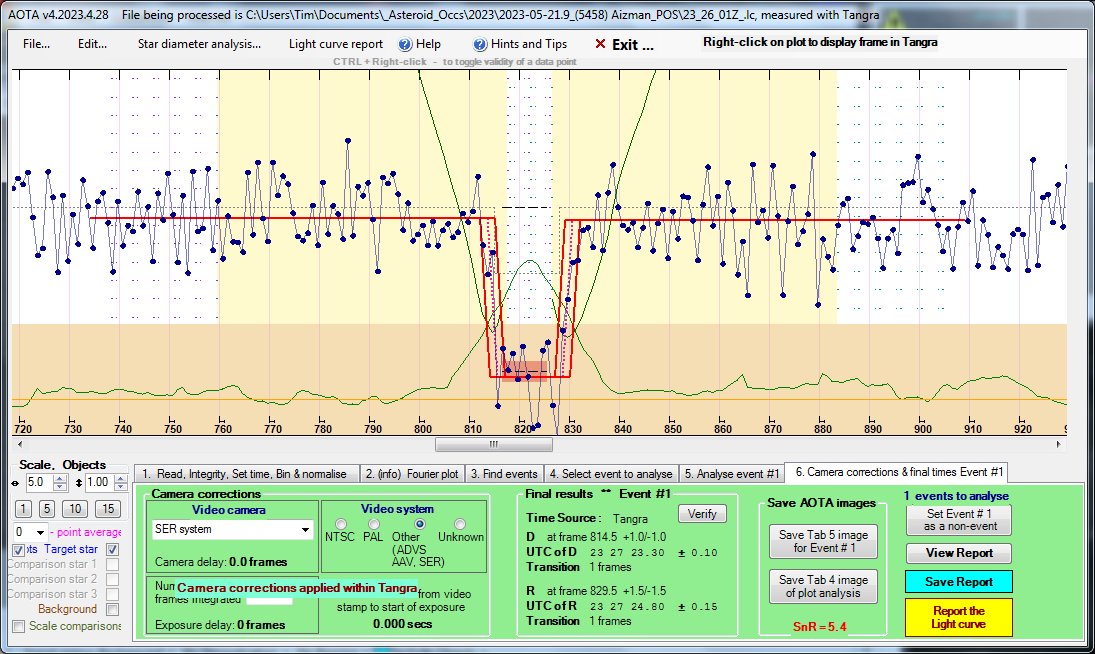Toggle the Target star checkbox
Screen dimensions: 1095x654
click(x=113, y=549)
